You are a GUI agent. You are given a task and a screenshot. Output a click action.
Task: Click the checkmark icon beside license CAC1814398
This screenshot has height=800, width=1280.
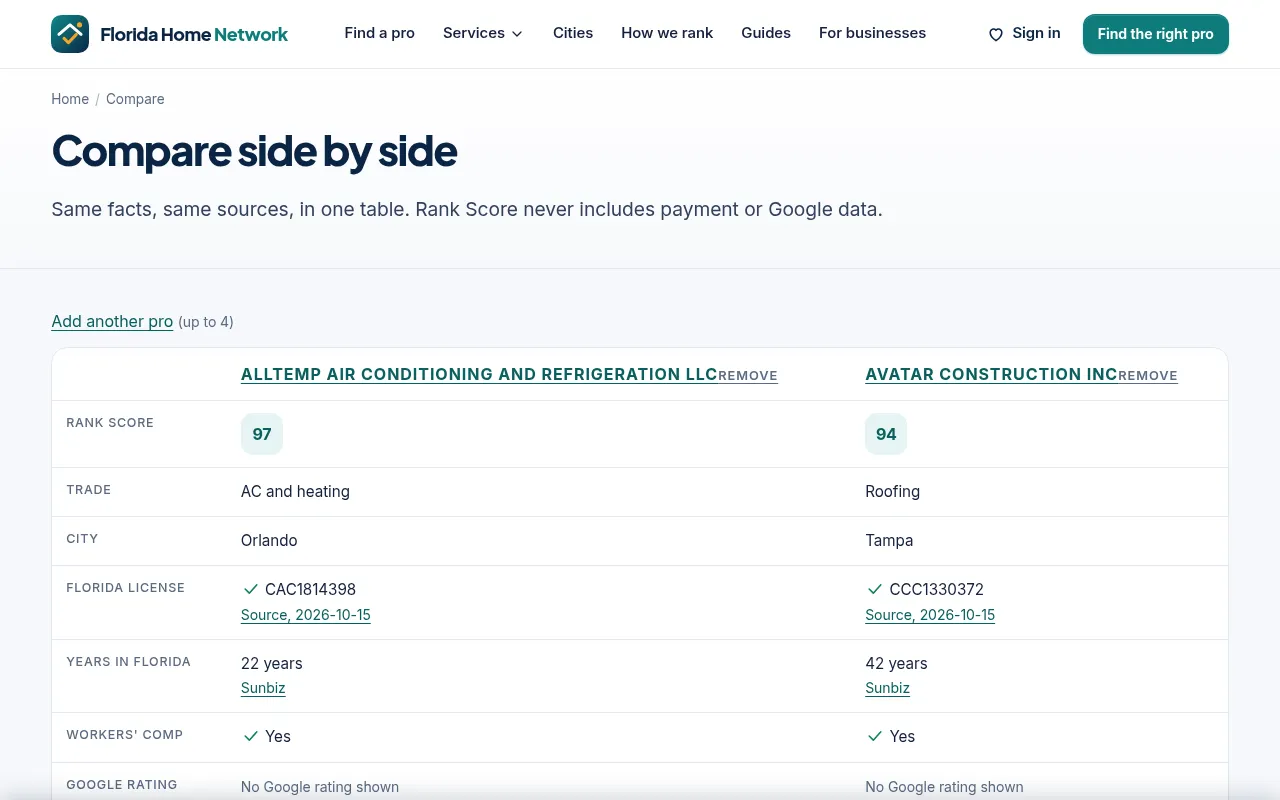[x=251, y=590]
